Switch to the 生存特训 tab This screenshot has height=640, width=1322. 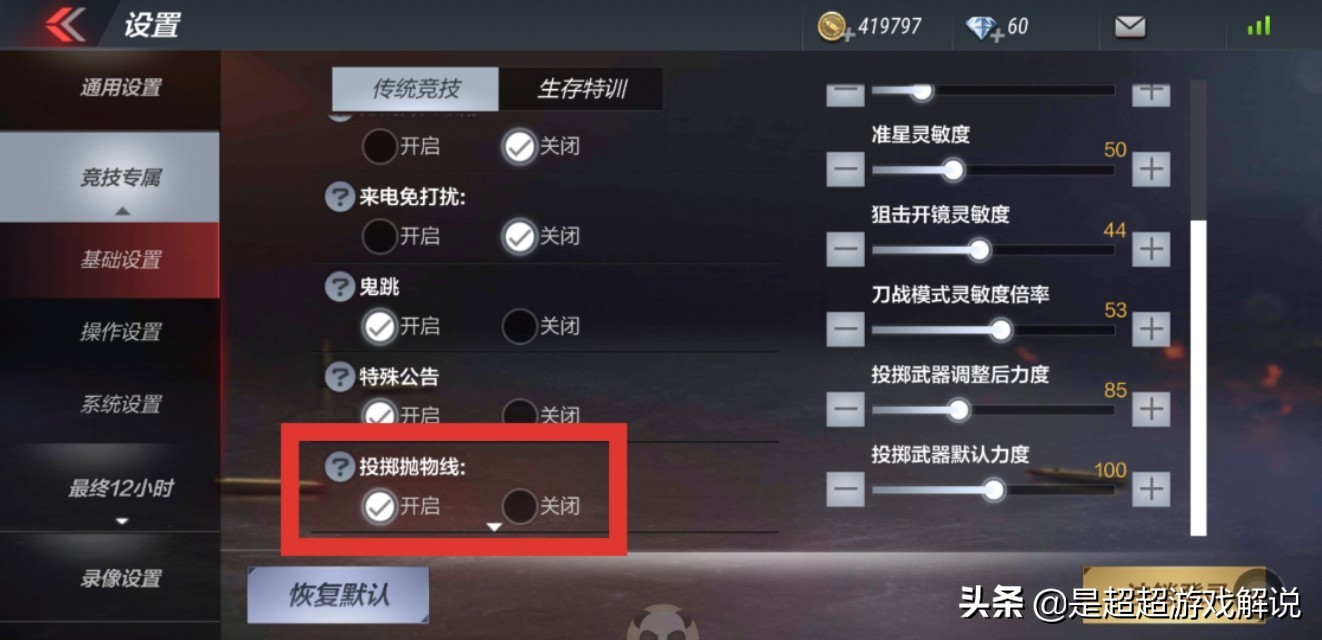(x=582, y=89)
